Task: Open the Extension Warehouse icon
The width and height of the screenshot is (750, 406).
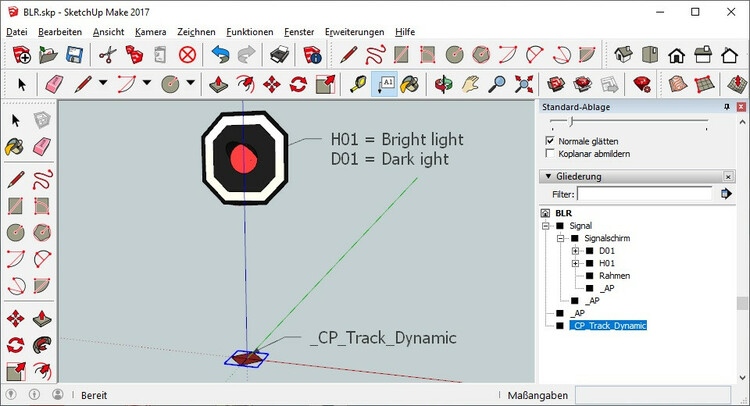Action: click(x=583, y=84)
